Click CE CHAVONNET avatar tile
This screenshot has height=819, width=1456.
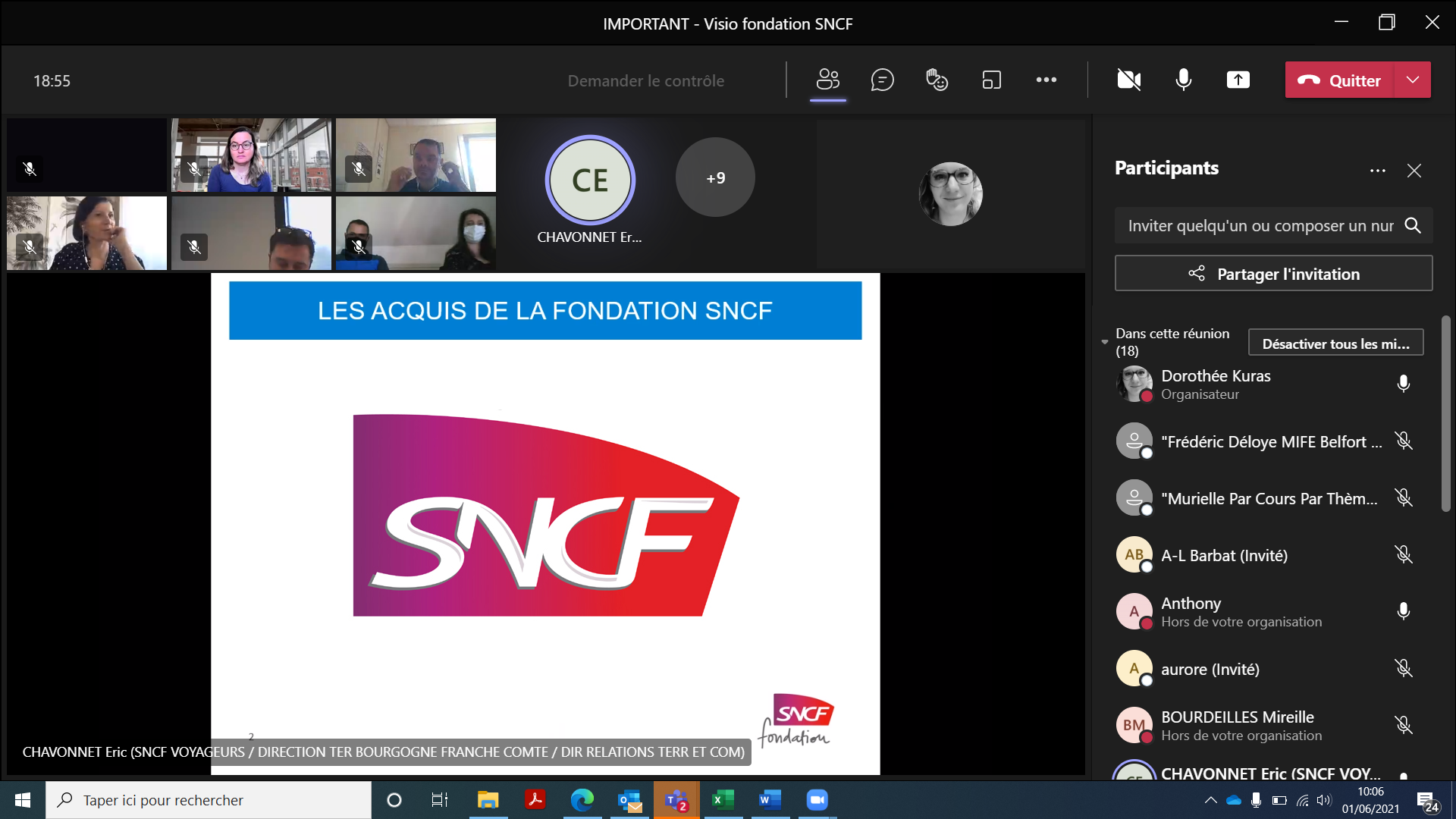590,180
